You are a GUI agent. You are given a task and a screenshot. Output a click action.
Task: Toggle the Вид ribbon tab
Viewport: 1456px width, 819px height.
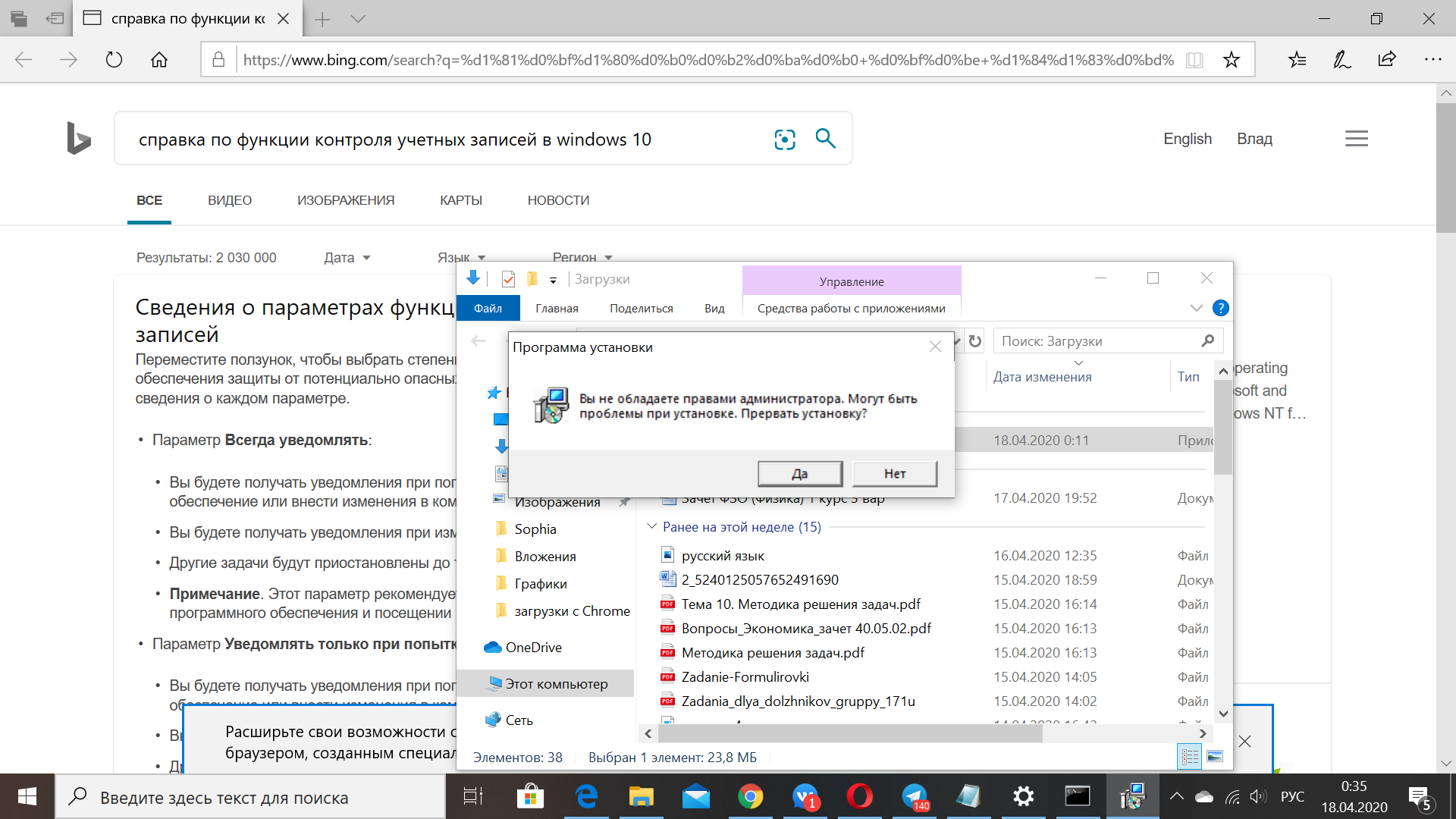(714, 308)
